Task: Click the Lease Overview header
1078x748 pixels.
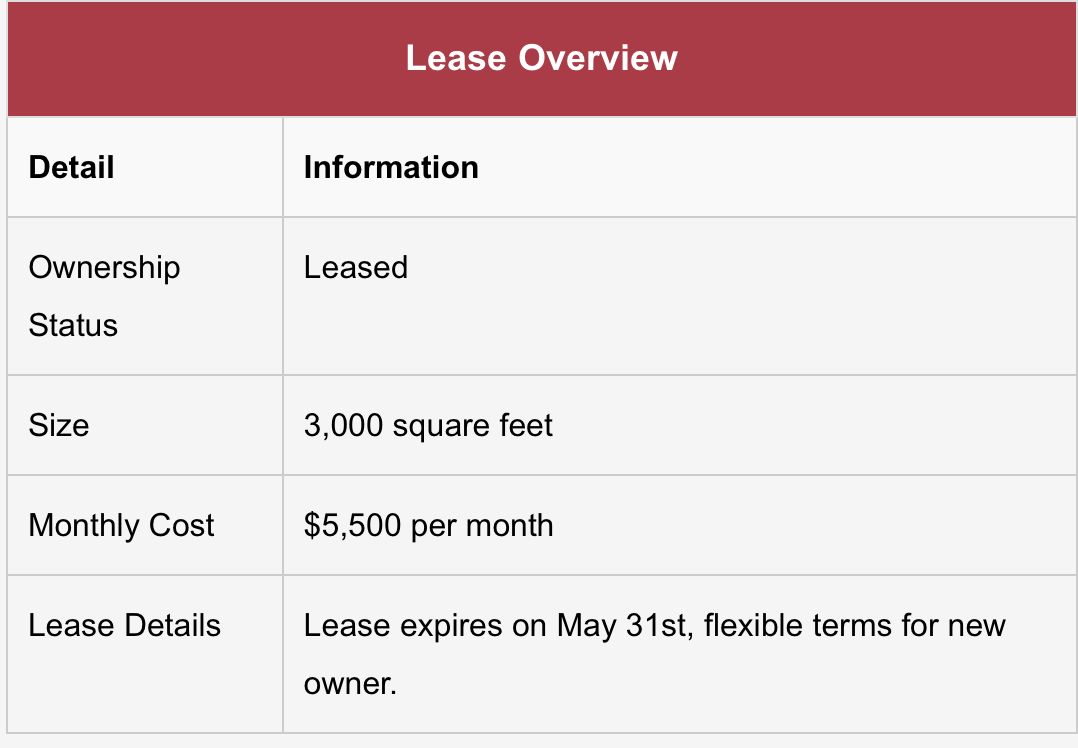Action: coord(541,58)
